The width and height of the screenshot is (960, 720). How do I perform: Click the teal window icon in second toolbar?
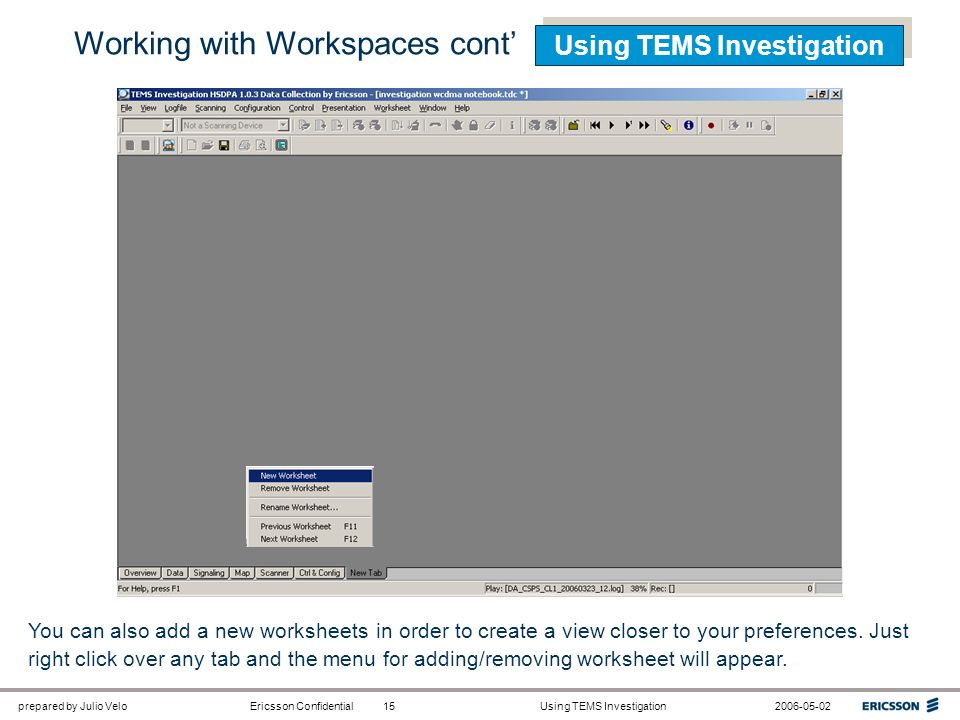click(282, 145)
